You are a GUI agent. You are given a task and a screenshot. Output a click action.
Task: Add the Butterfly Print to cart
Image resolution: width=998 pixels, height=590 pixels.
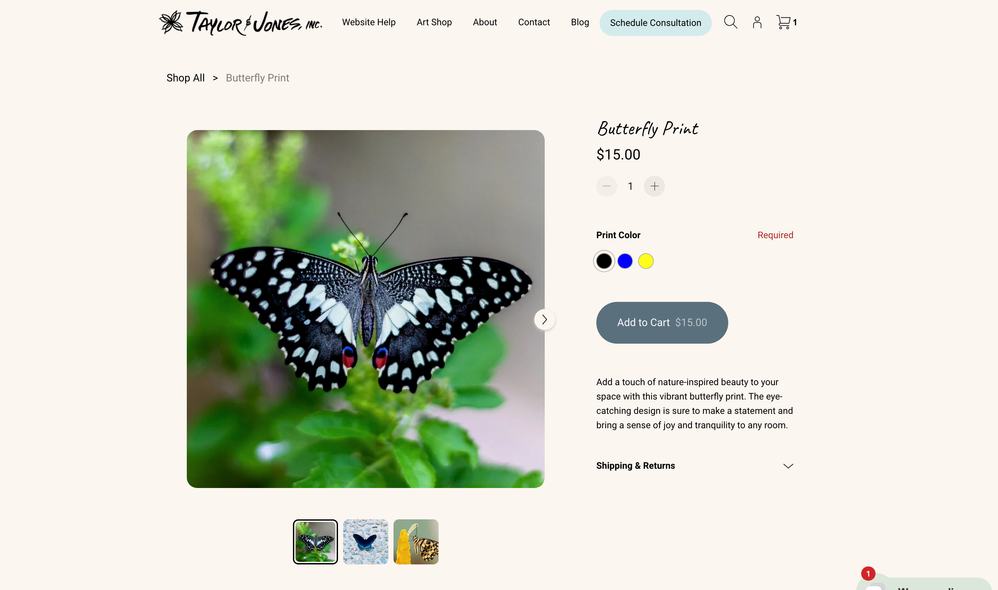(x=662, y=323)
